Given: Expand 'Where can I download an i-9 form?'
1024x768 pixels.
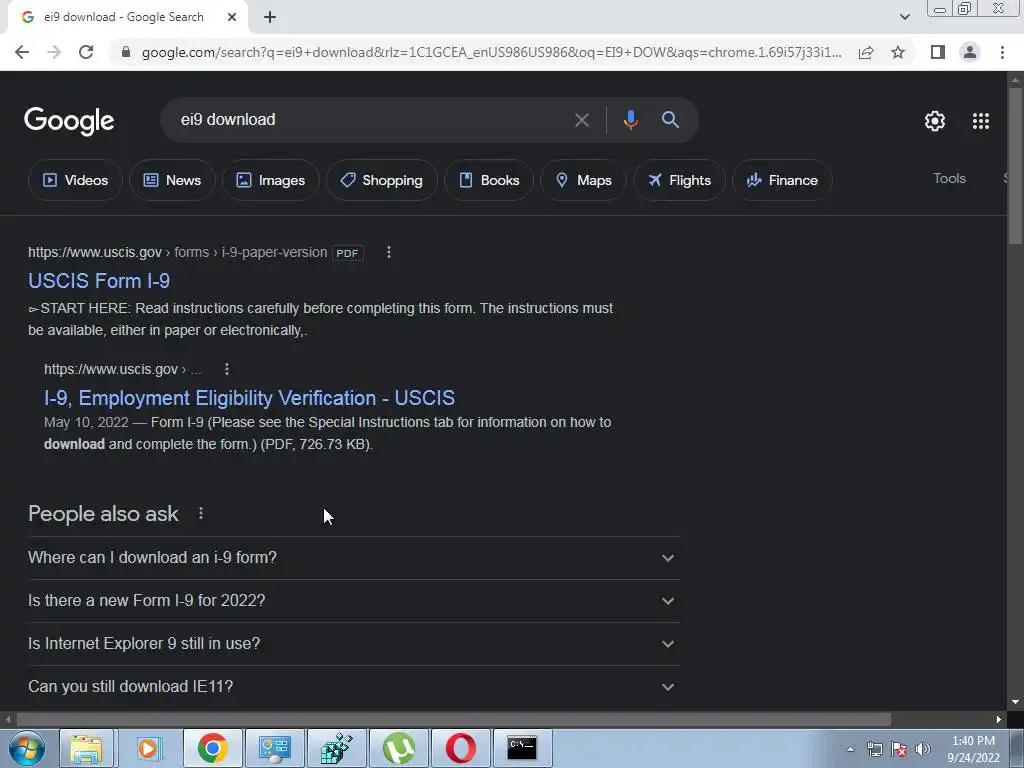Looking at the screenshot, I should [x=353, y=558].
